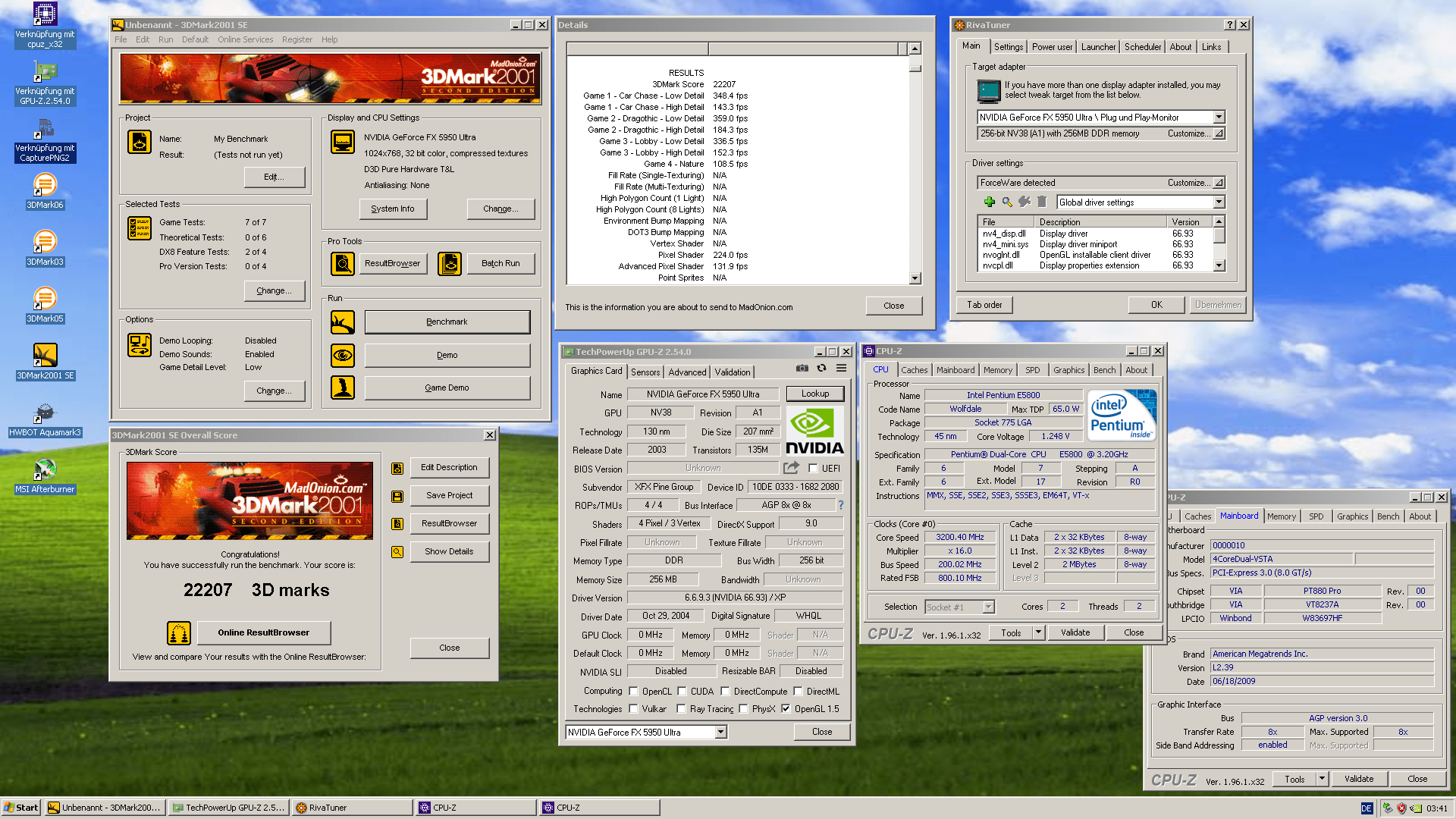Click the RivaTuner driver file list scroll up arrow
This screenshot has width=1456, height=819.
[1219, 221]
